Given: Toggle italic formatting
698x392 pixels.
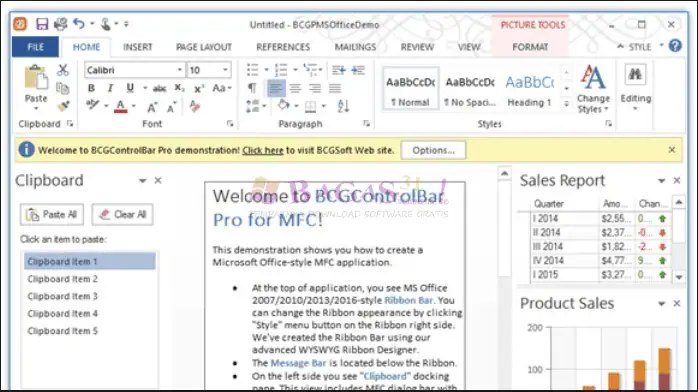Looking at the screenshot, I should [110, 88].
